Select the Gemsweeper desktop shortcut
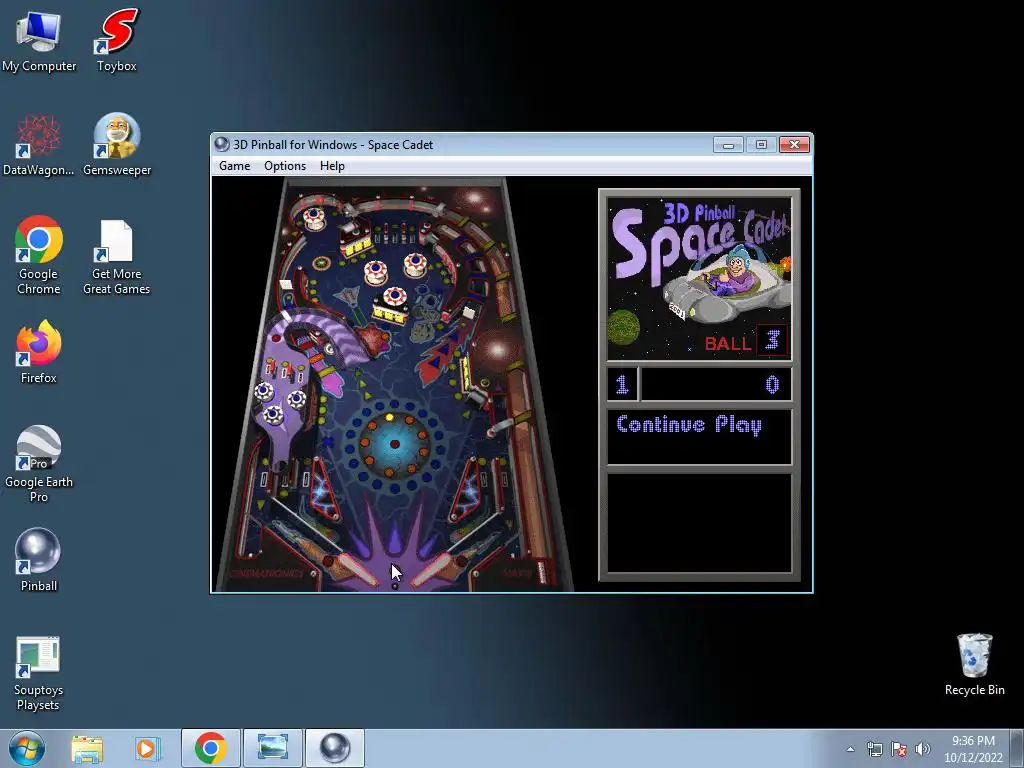Image resolution: width=1024 pixels, height=768 pixels. (117, 145)
